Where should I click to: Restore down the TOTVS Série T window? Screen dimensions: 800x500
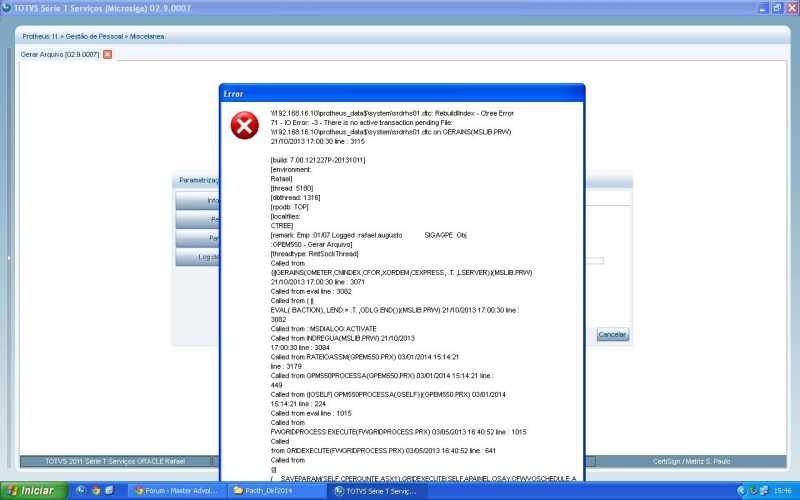777,8
